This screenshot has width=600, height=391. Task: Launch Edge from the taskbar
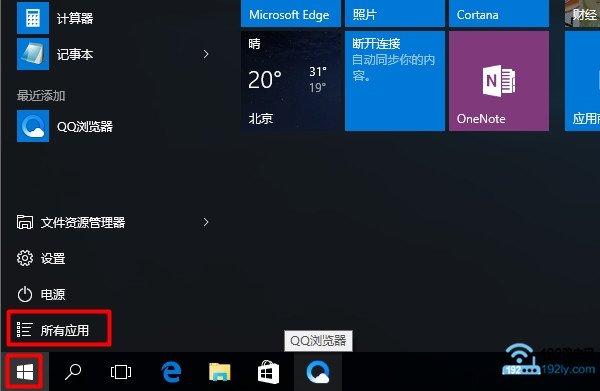click(x=171, y=372)
